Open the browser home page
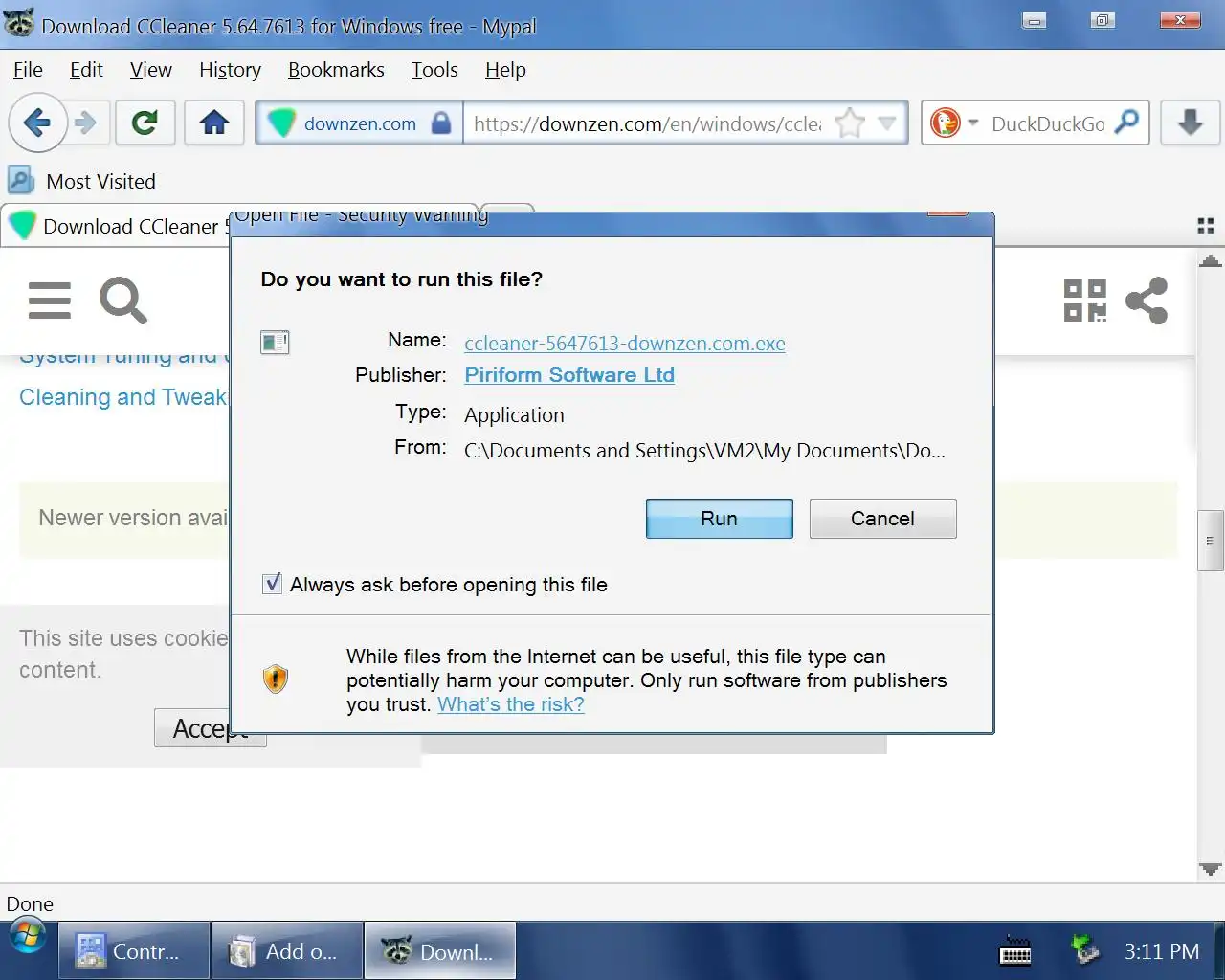This screenshot has width=1225, height=980. coord(214,122)
